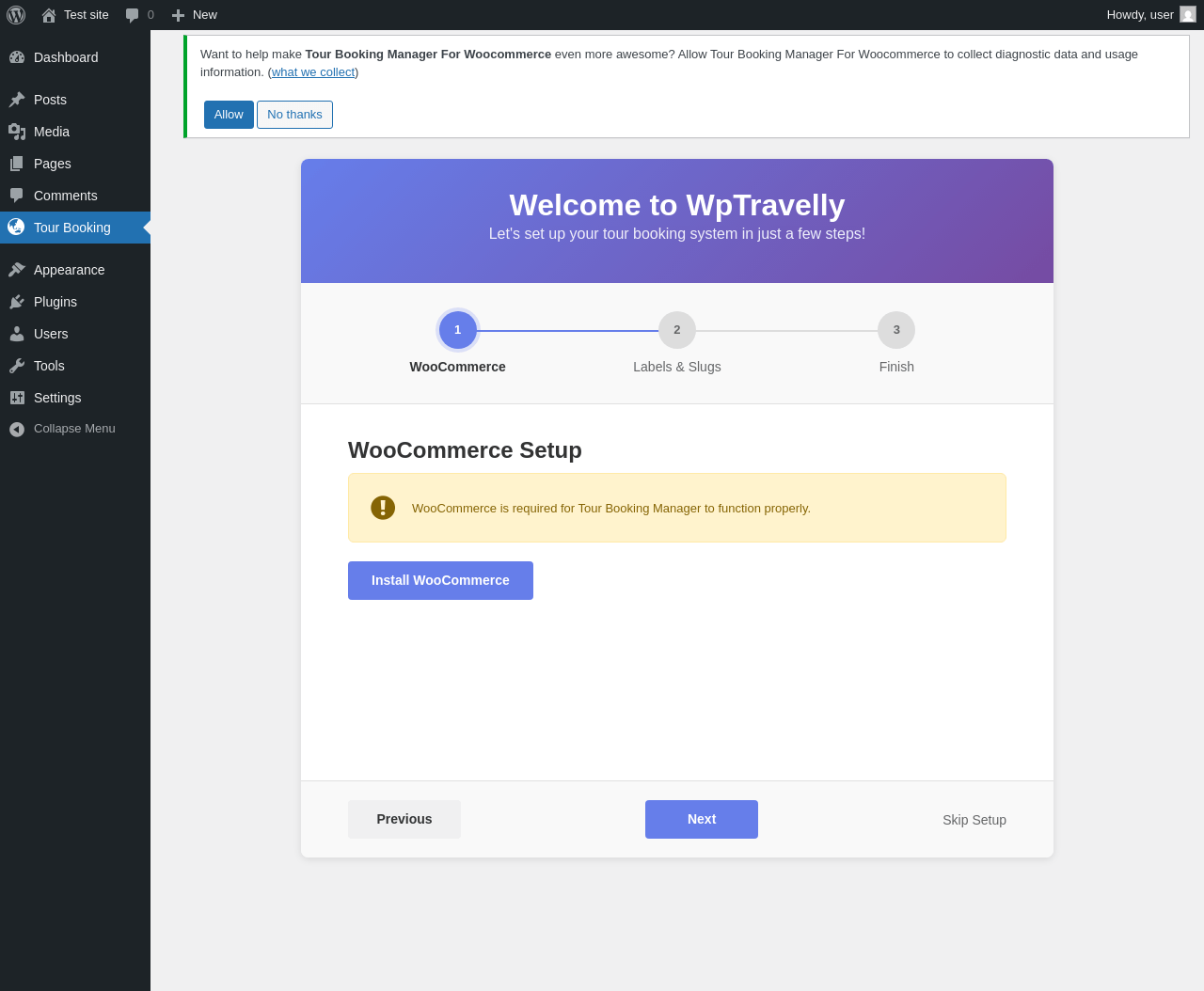Viewport: 1204px width, 991px height.
Task: Click the Appearance paintbrush icon
Action: coord(17,270)
